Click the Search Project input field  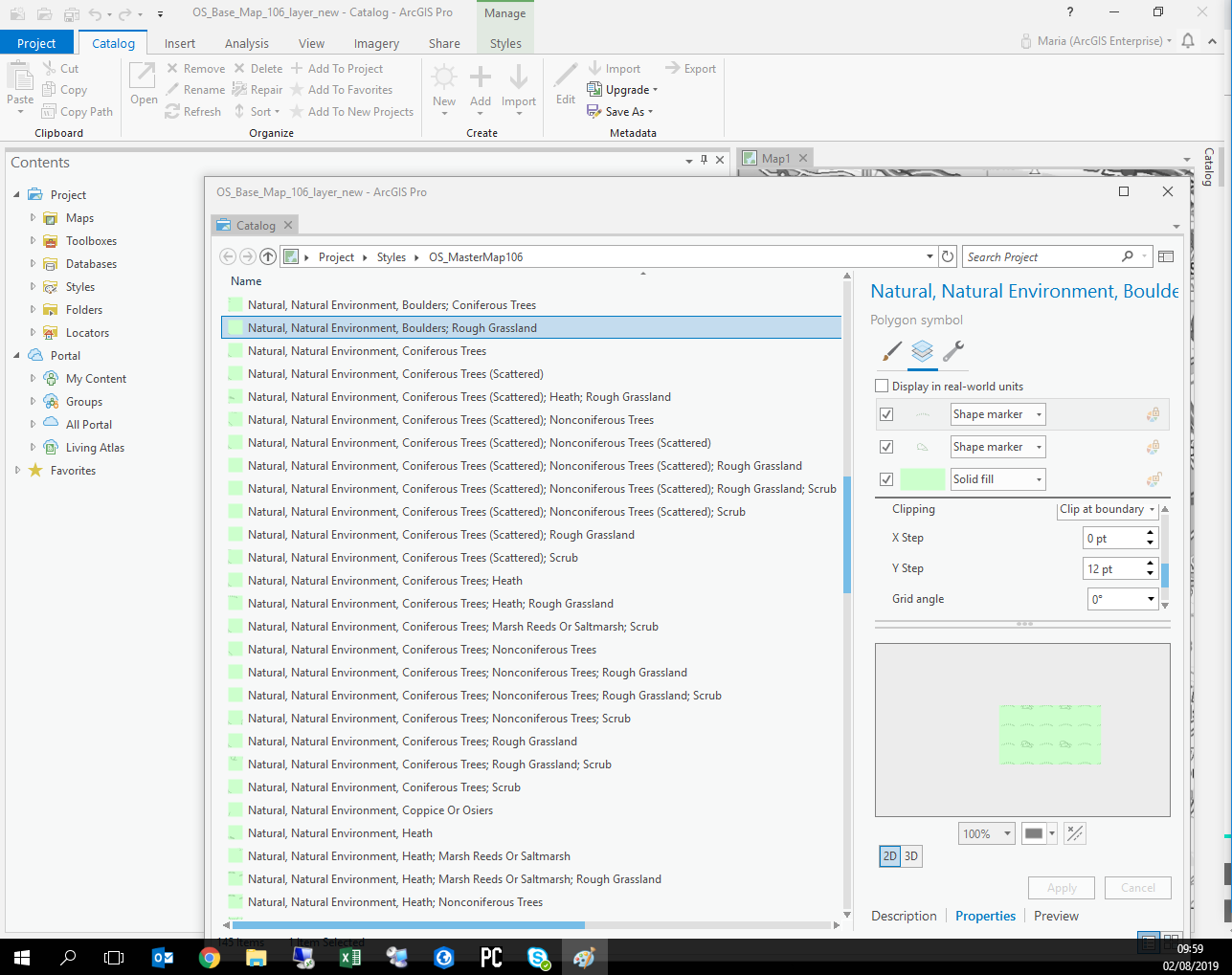click(x=1042, y=256)
